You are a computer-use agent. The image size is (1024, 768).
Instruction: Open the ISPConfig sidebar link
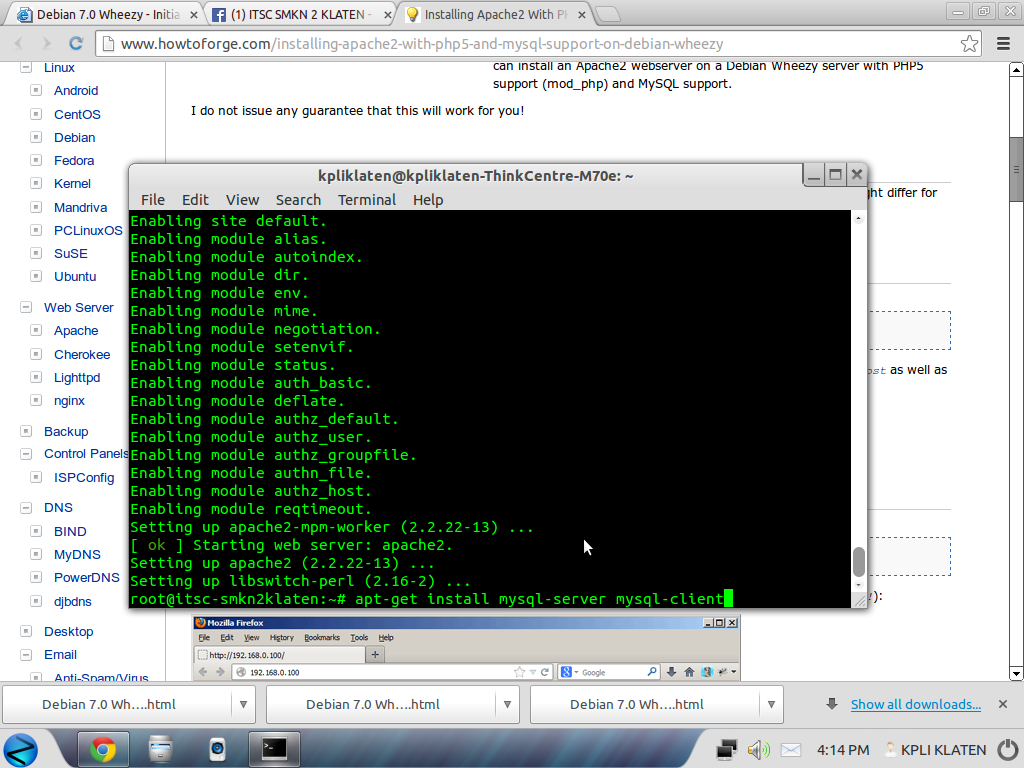(x=84, y=477)
